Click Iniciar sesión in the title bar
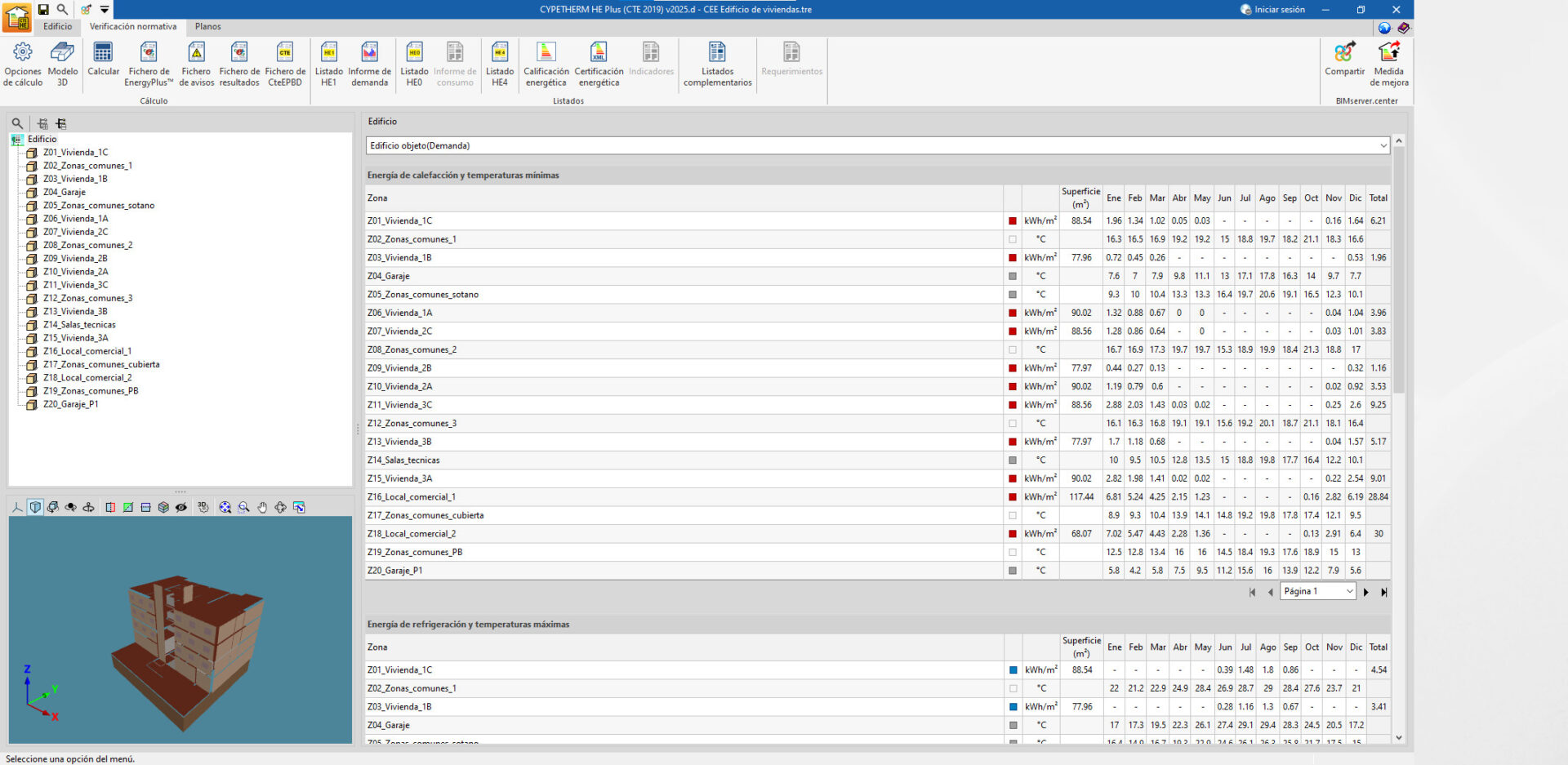Screen dimensions: 1568x765 point(1272,10)
